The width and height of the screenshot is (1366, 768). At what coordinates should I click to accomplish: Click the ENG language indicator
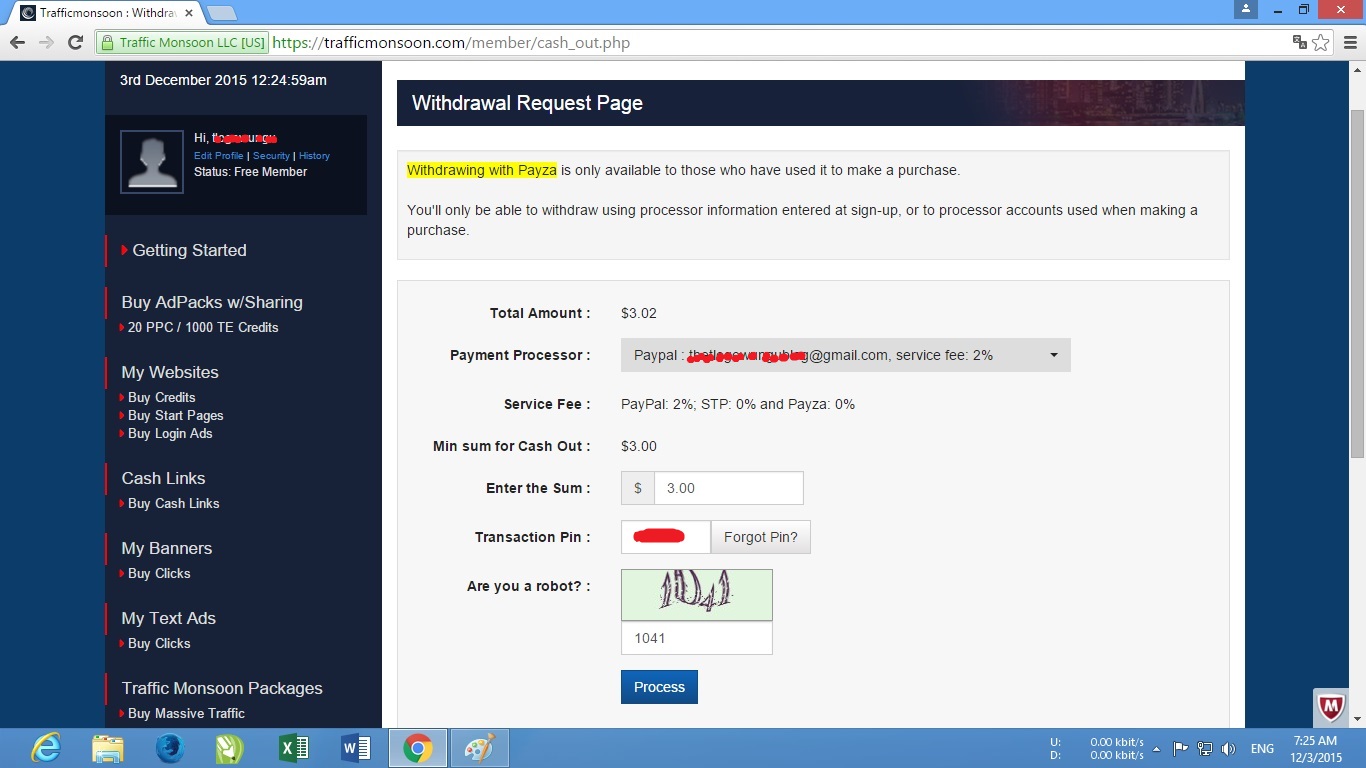click(1262, 748)
